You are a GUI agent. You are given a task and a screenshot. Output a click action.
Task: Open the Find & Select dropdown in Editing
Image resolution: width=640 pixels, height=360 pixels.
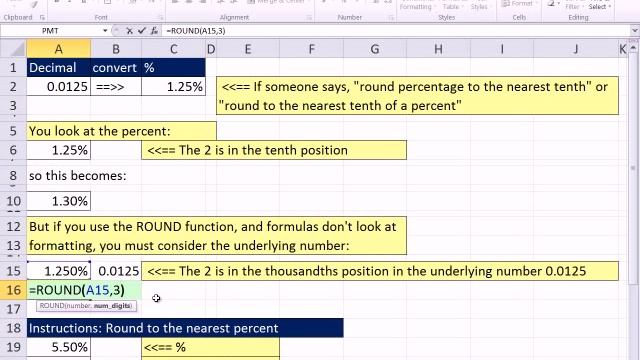[600, 7]
